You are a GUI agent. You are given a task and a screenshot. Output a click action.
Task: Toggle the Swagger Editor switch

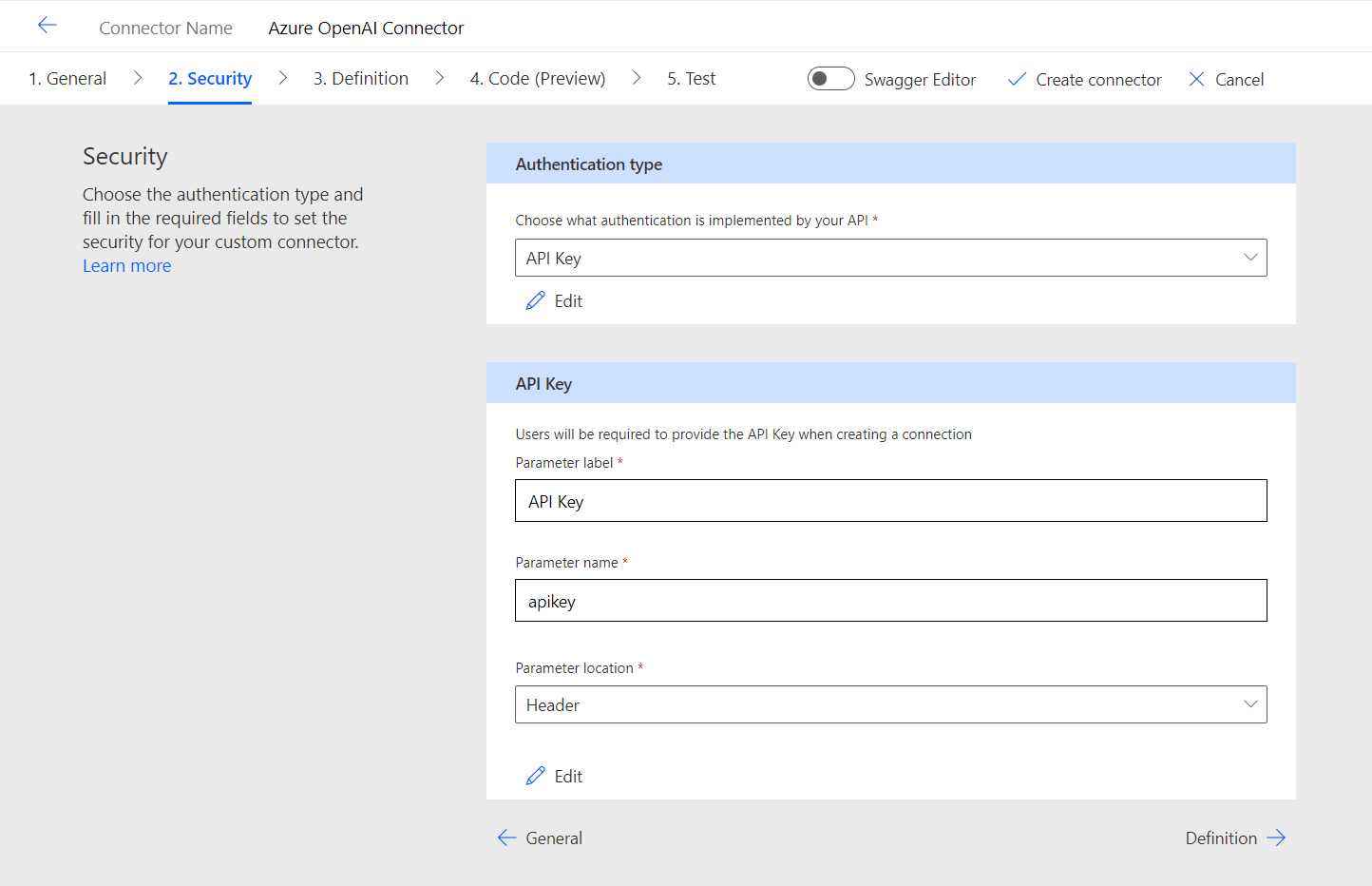pyautogui.click(x=830, y=79)
